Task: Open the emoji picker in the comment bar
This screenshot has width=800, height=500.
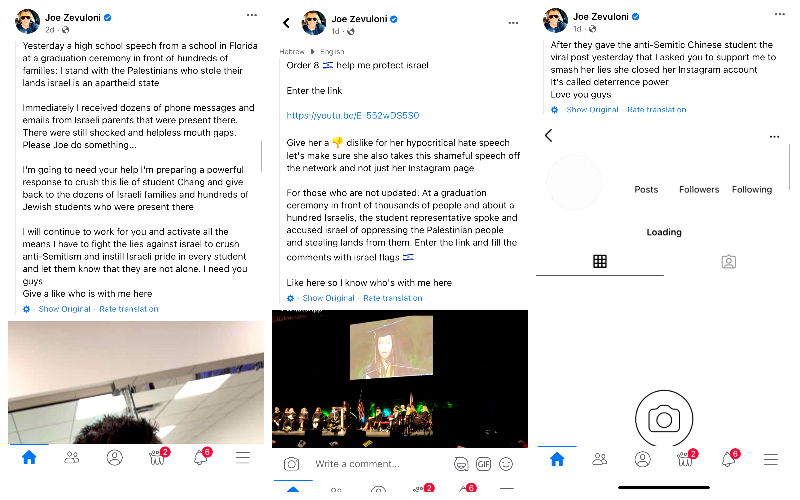Action: tap(506, 464)
